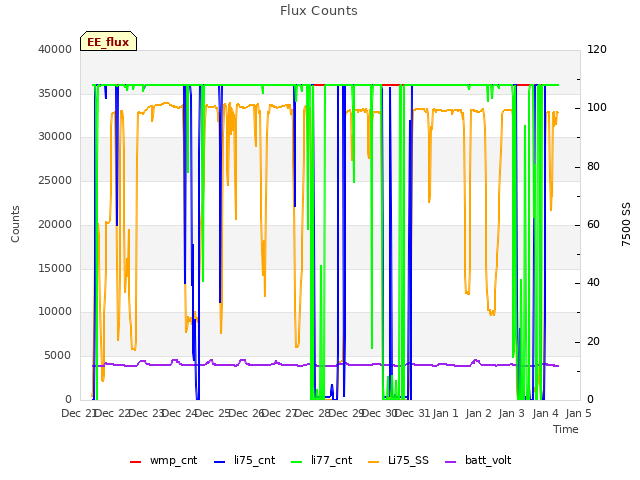Click the green li77_cnt legend swatch

point(296,462)
